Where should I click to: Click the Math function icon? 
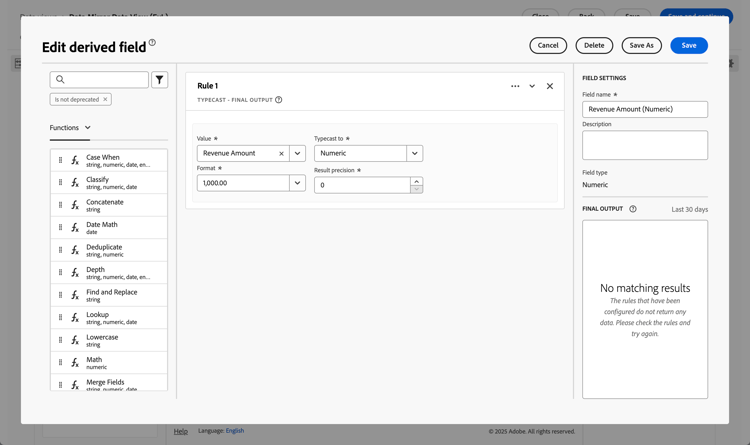tap(75, 363)
